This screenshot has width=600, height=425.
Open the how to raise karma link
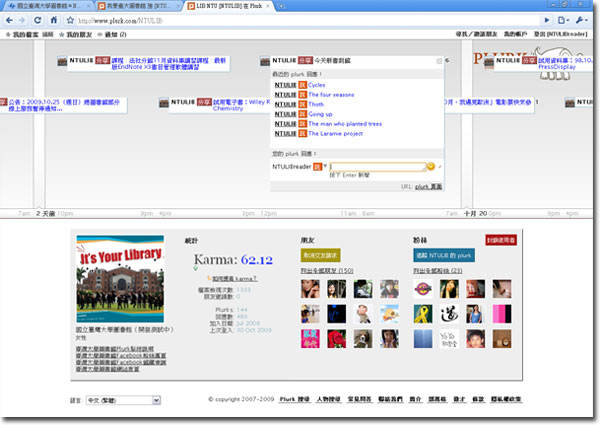coord(234,278)
